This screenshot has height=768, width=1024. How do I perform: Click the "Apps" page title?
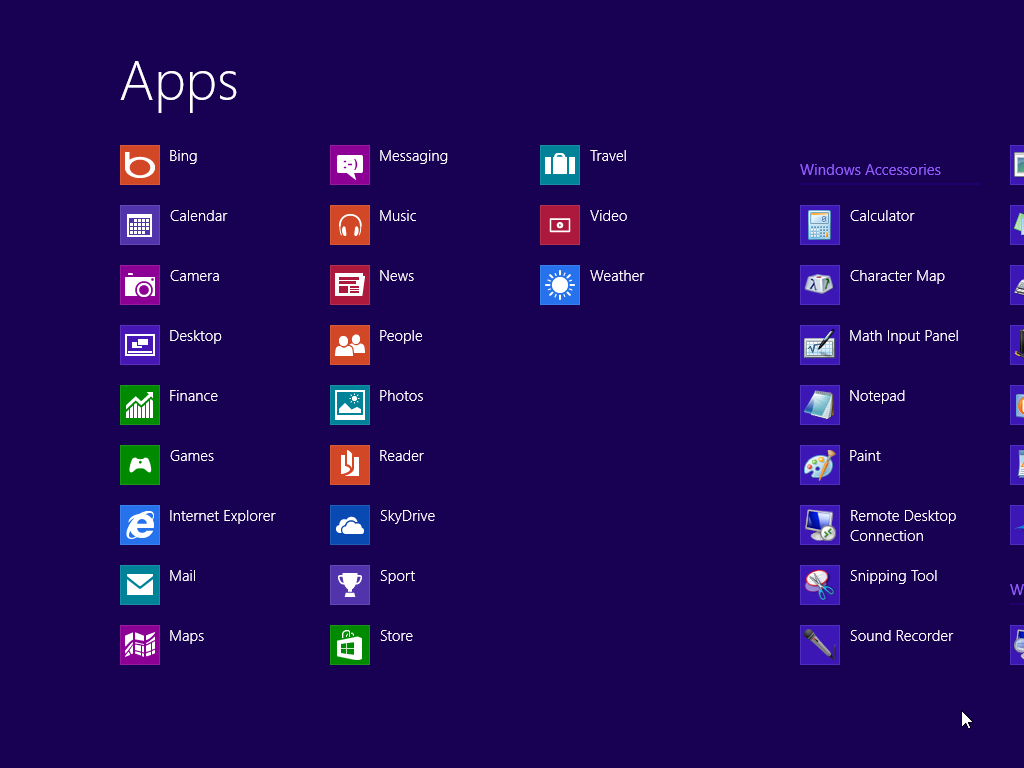[179, 84]
